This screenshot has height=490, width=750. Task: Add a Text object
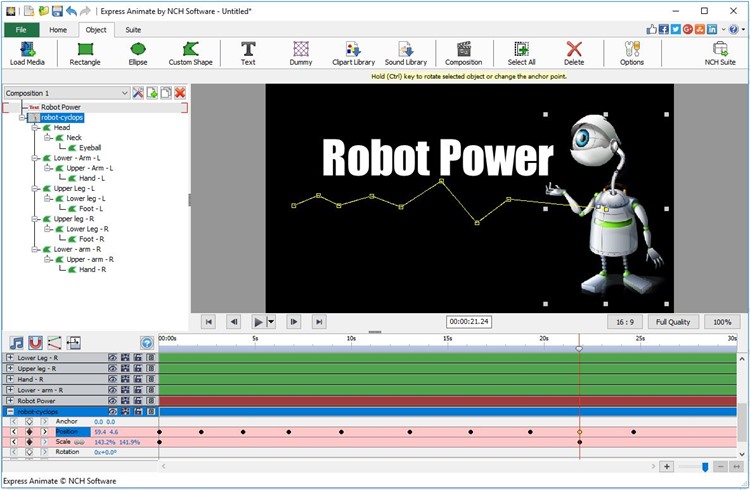click(248, 53)
